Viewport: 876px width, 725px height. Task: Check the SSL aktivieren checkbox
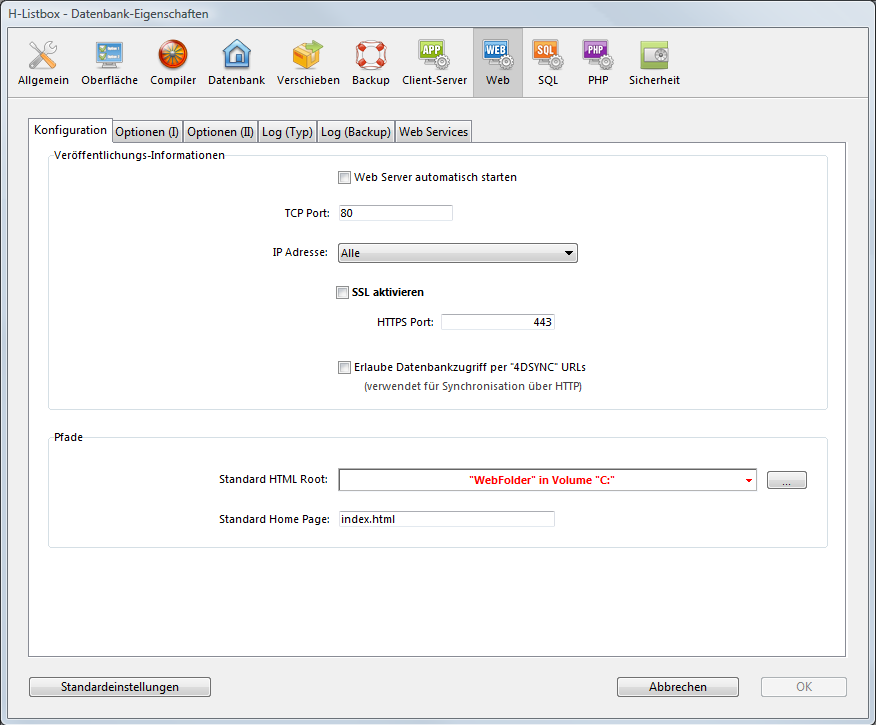coord(342,292)
